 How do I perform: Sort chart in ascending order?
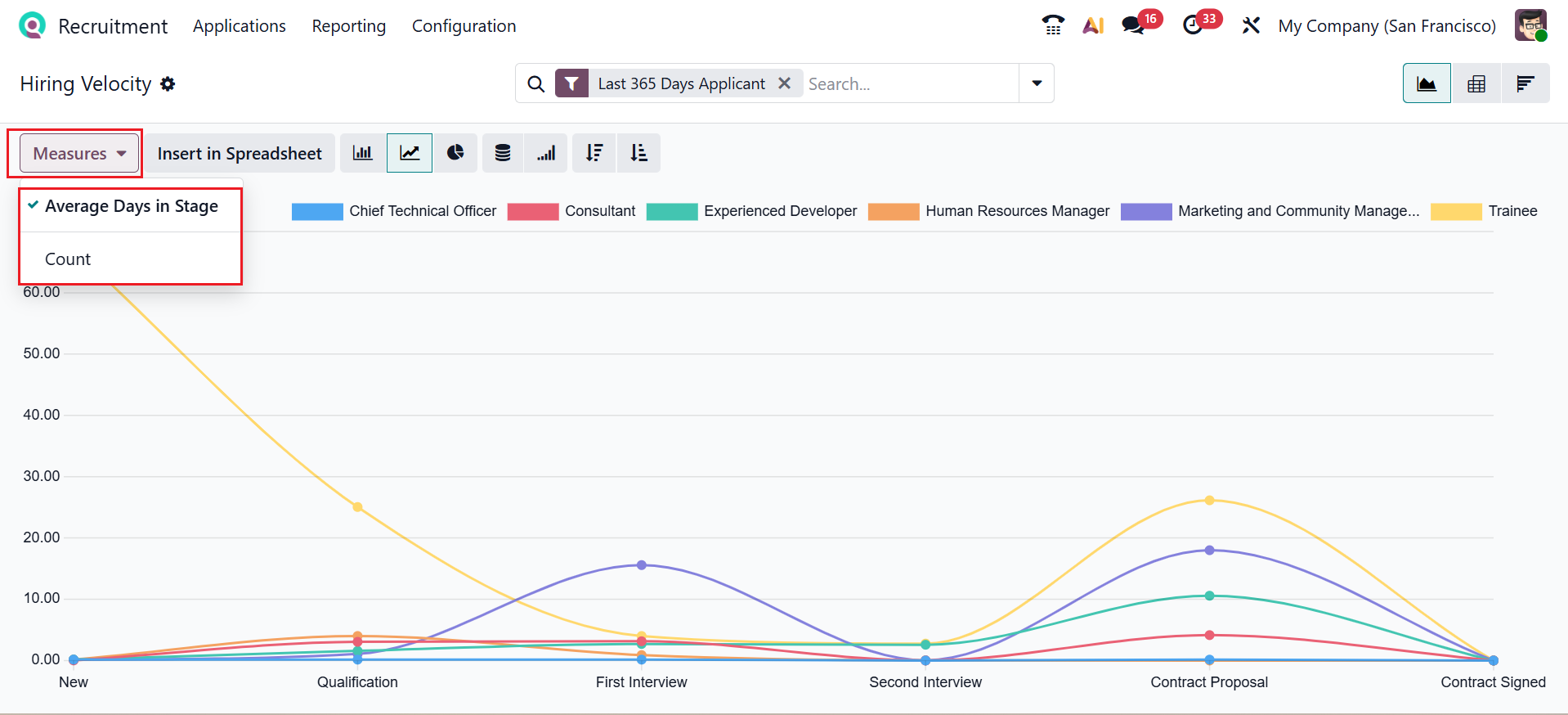click(638, 153)
